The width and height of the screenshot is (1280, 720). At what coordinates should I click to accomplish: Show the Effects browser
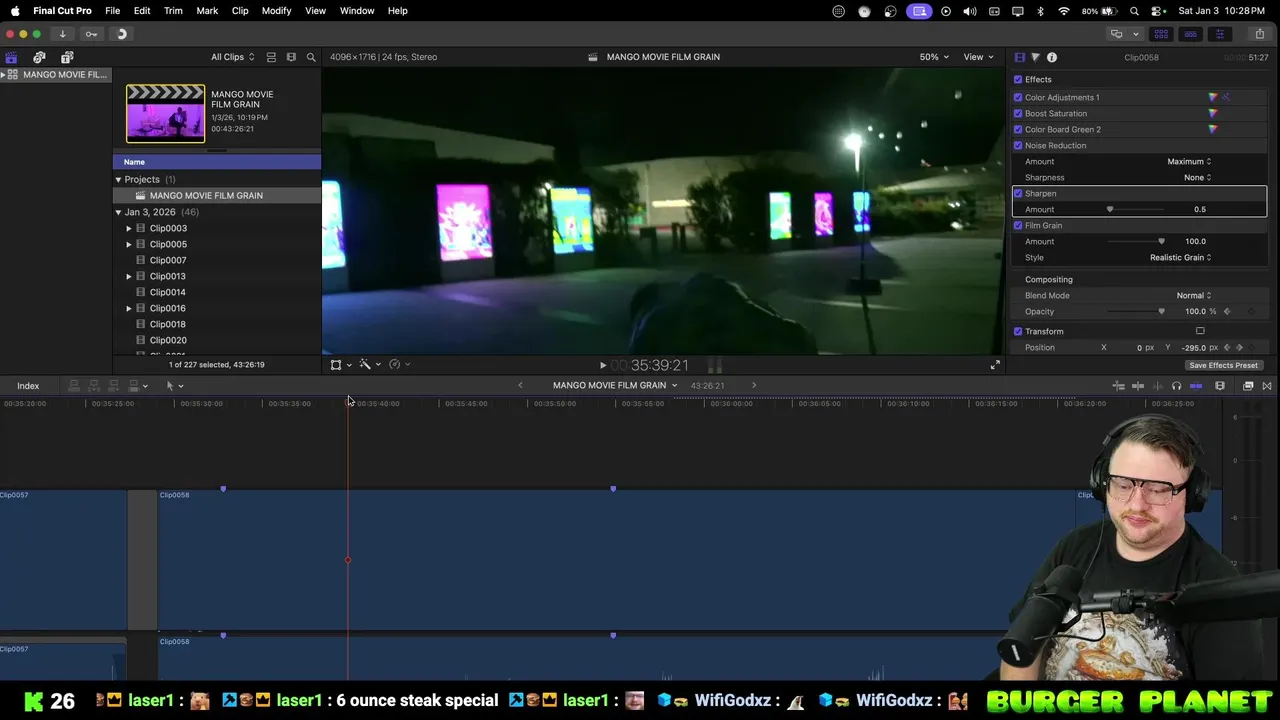(x=1248, y=386)
